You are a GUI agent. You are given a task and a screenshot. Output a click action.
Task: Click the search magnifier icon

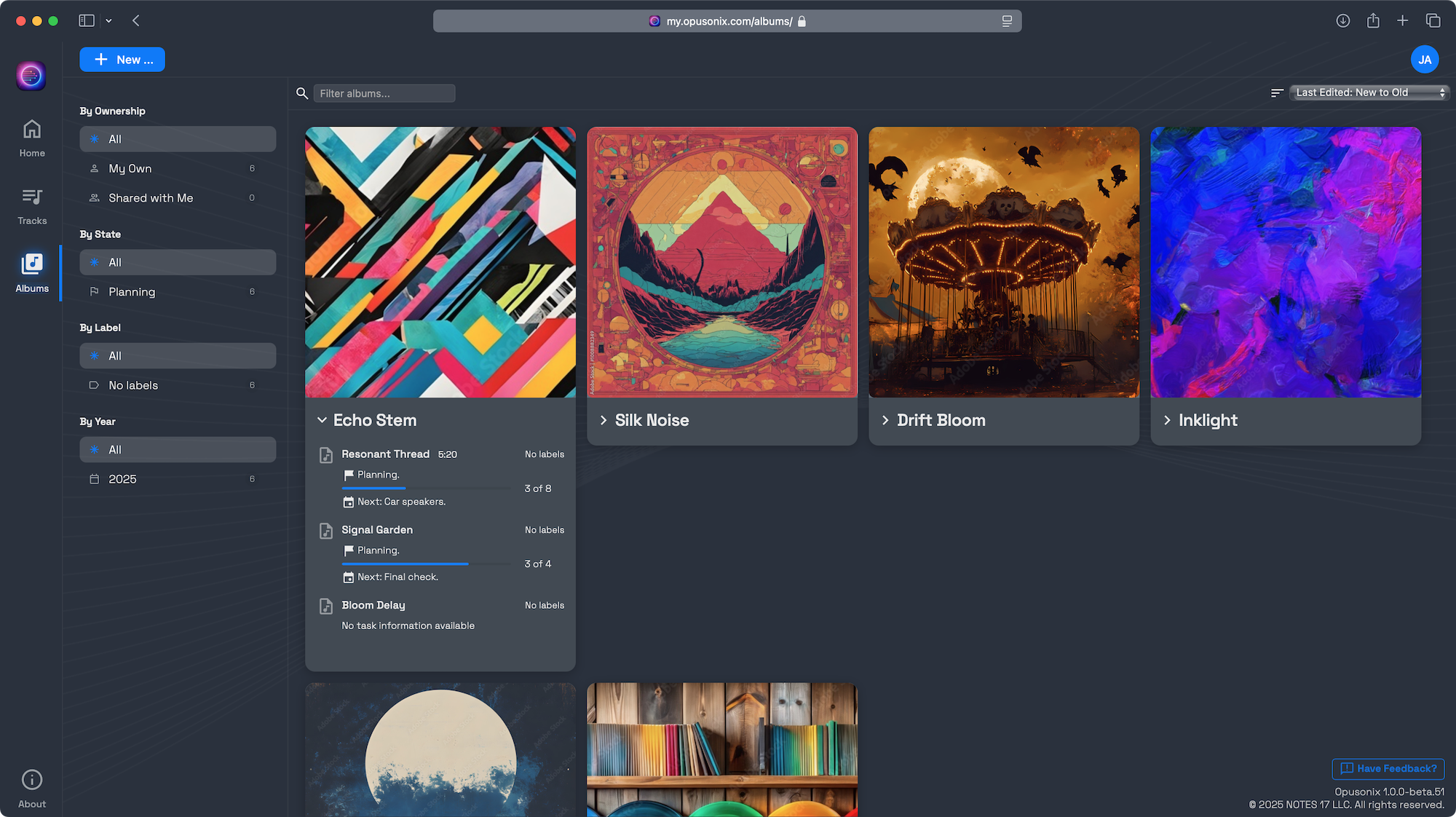pos(302,93)
